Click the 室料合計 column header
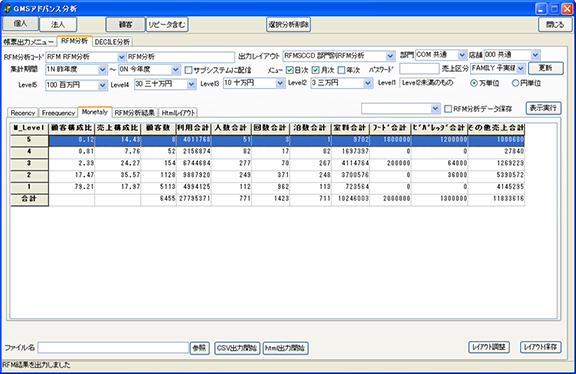 pos(350,128)
